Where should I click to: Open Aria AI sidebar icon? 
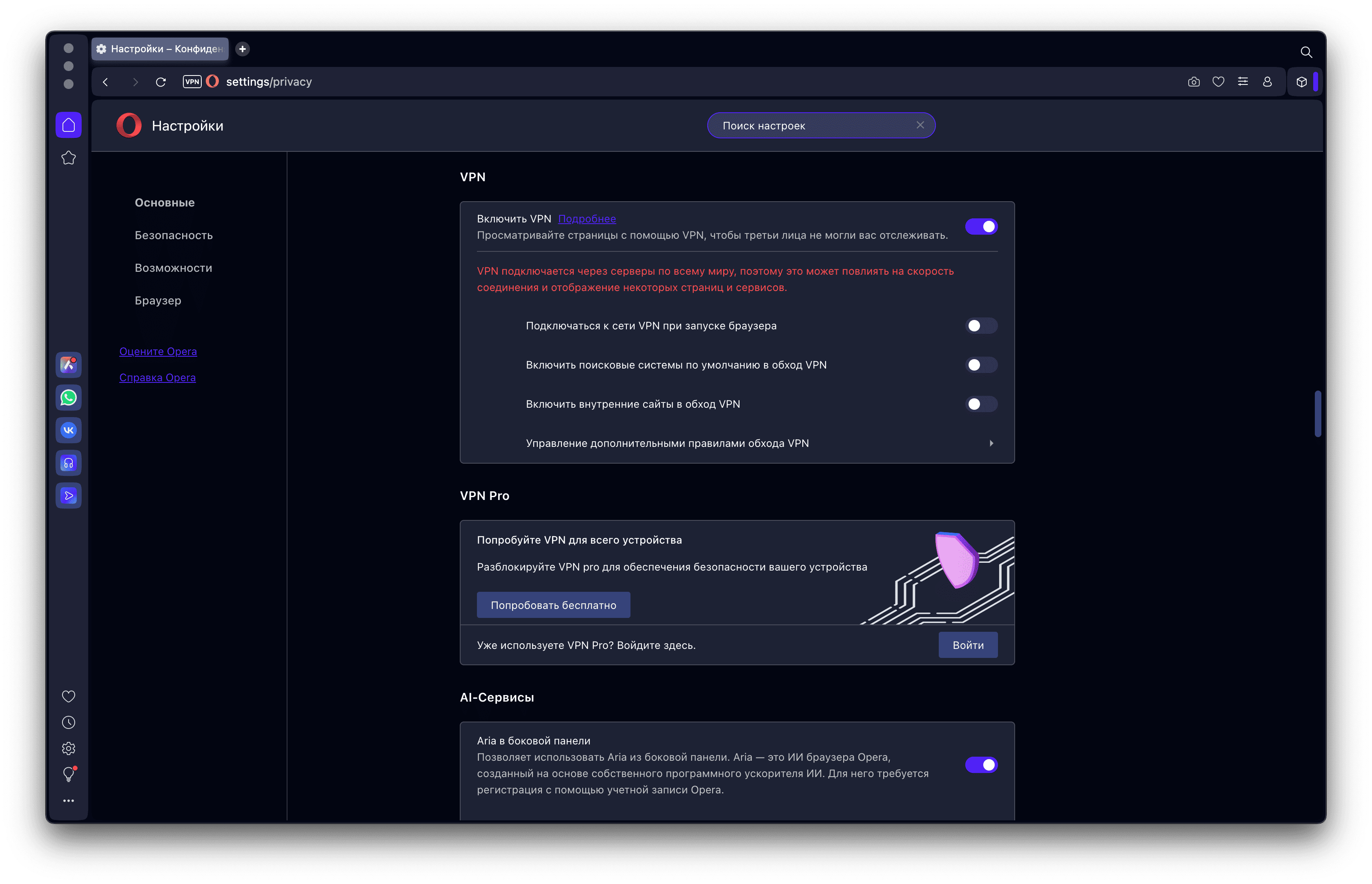68,364
